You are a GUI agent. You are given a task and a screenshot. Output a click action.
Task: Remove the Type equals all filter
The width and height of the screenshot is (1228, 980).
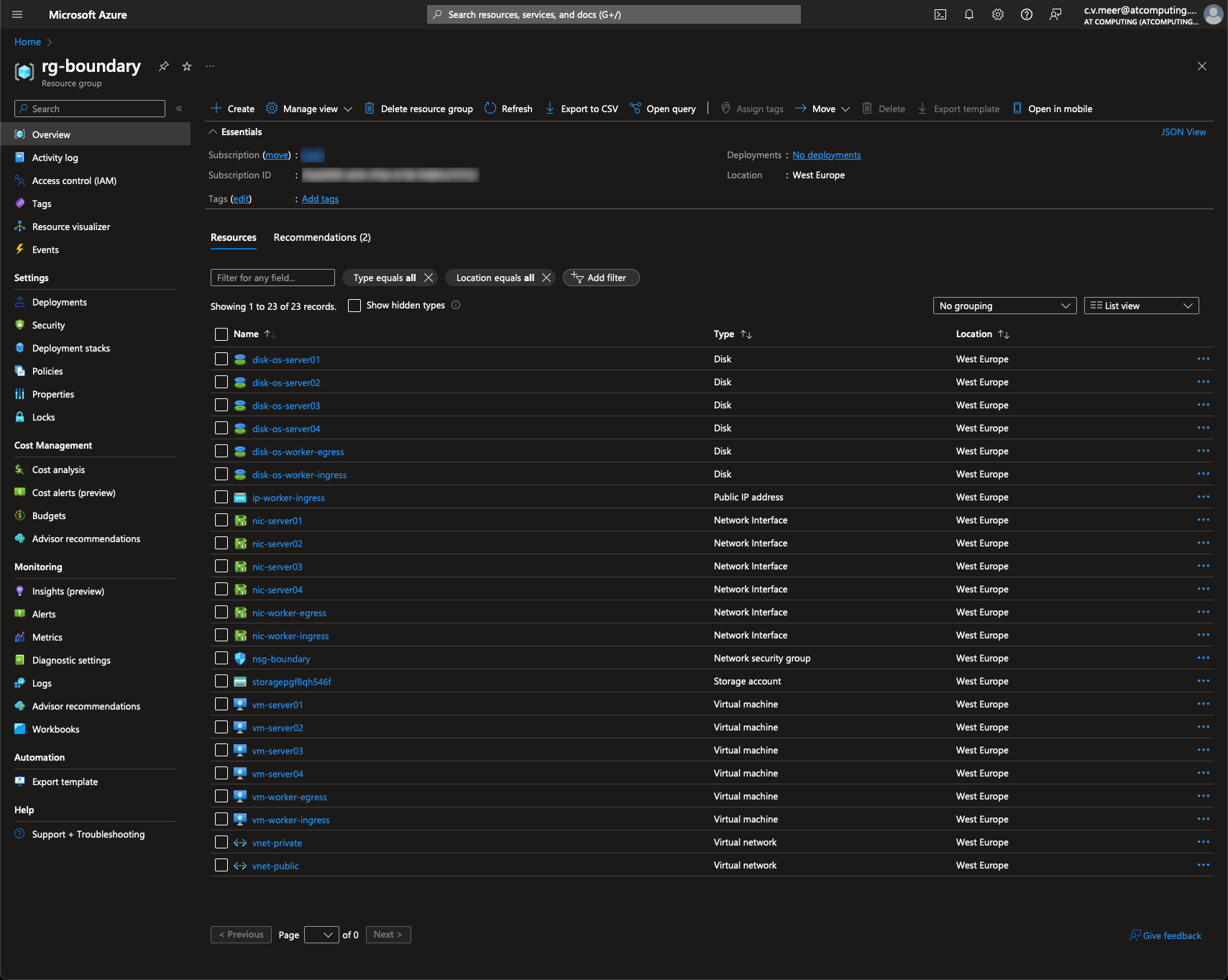point(429,278)
